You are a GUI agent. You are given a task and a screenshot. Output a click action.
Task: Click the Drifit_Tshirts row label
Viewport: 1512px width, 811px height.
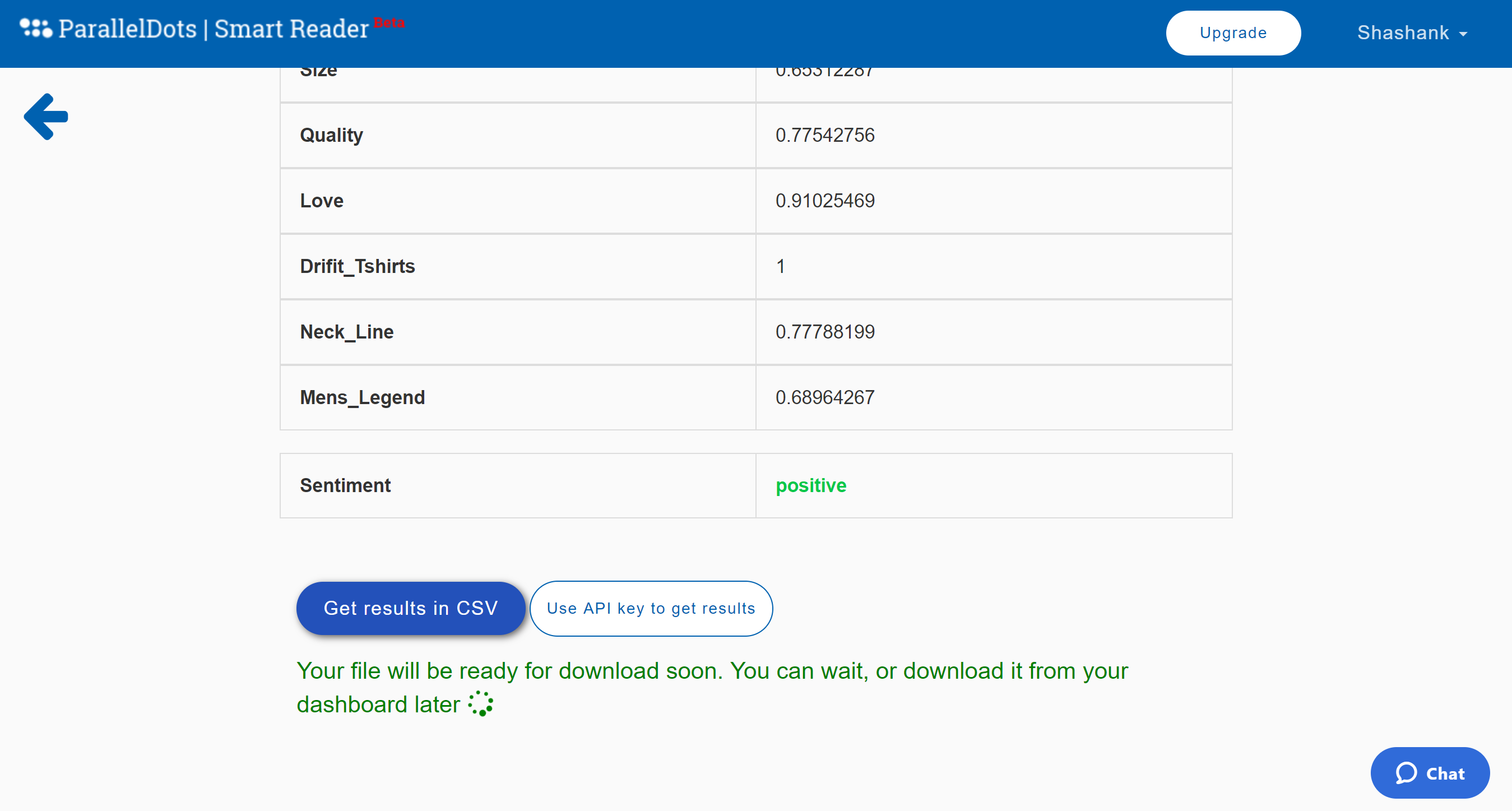(x=357, y=266)
